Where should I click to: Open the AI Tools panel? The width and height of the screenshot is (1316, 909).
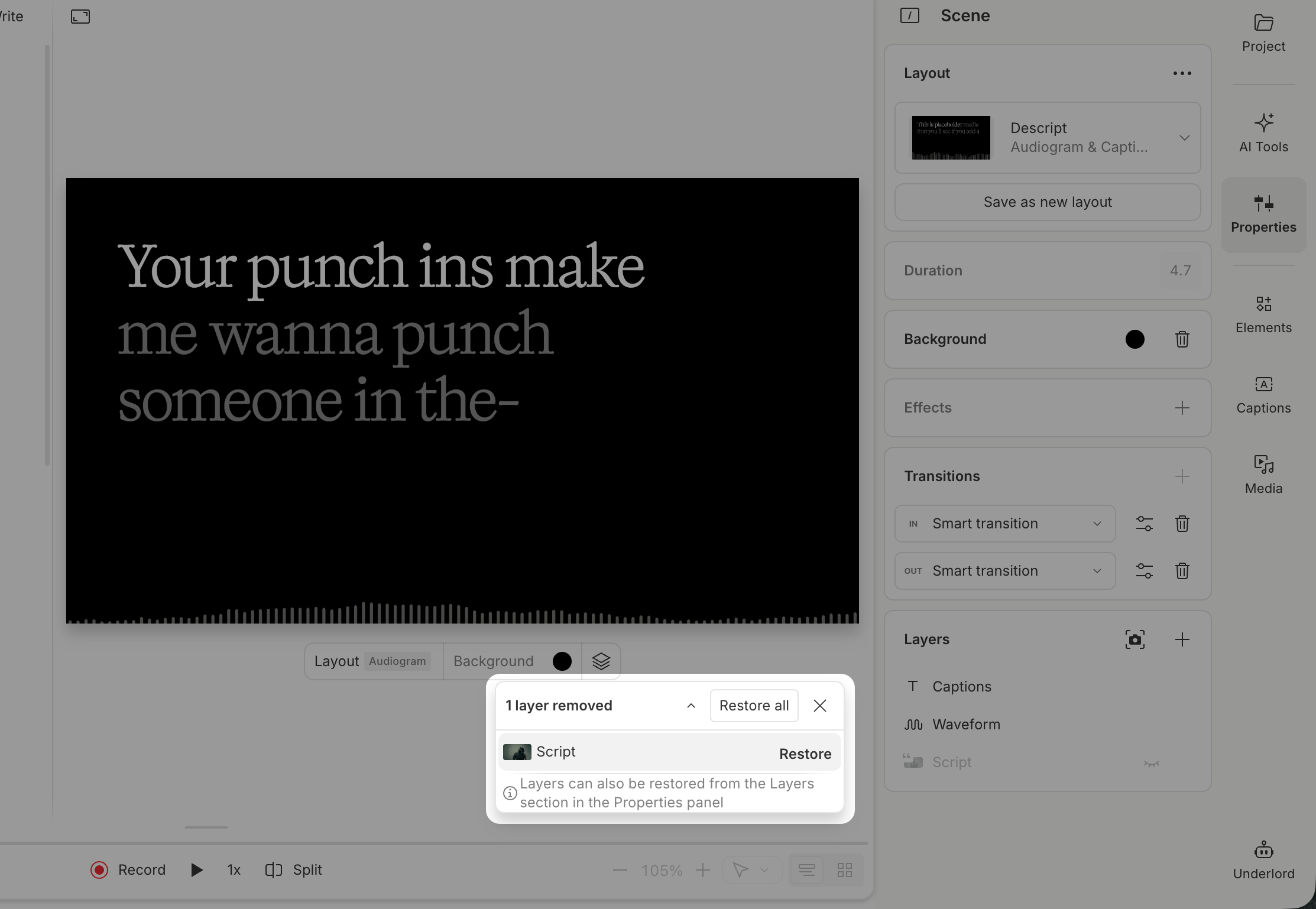[x=1263, y=132]
